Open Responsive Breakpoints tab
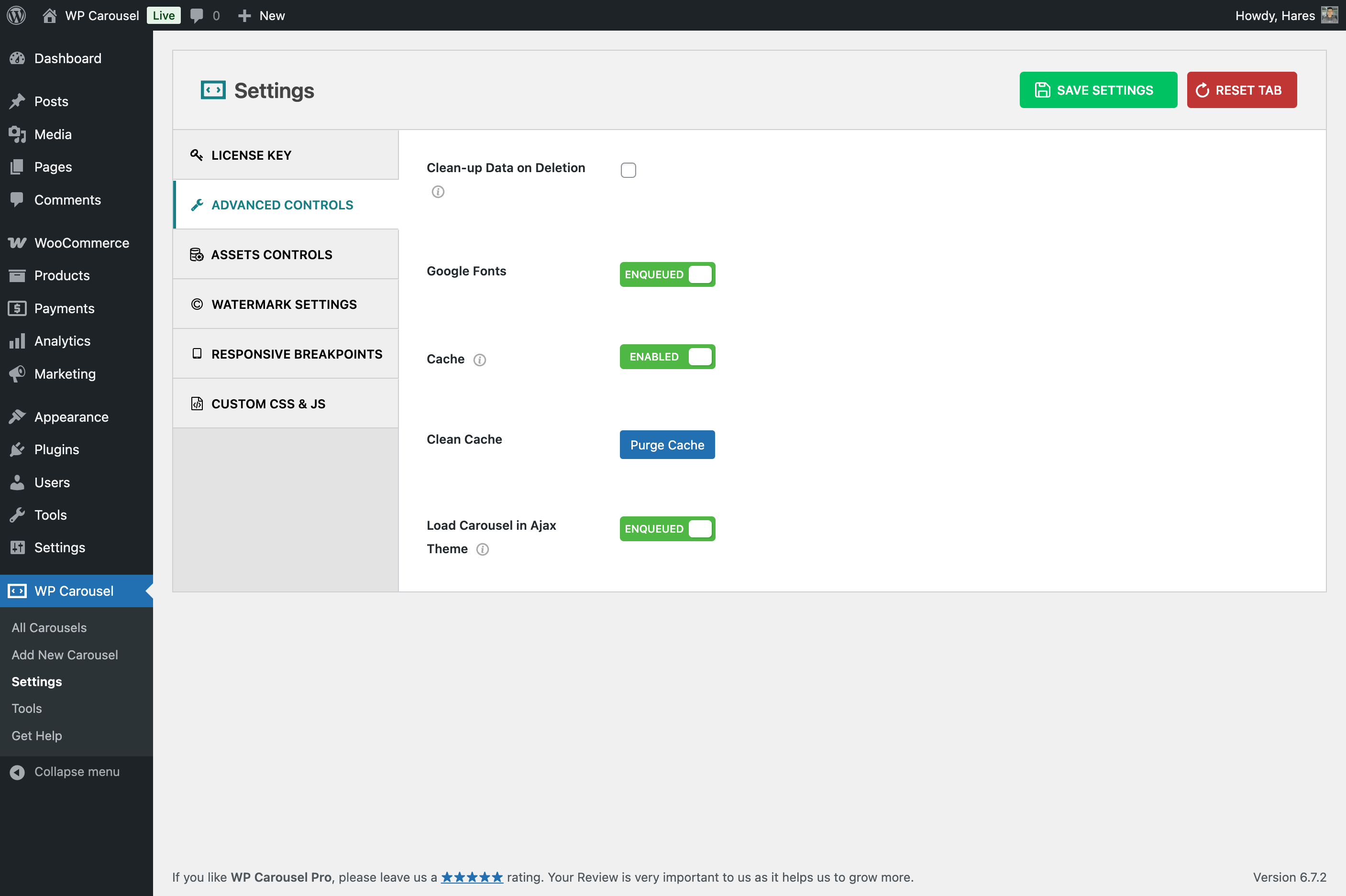The image size is (1346, 896). (x=286, y=354)
